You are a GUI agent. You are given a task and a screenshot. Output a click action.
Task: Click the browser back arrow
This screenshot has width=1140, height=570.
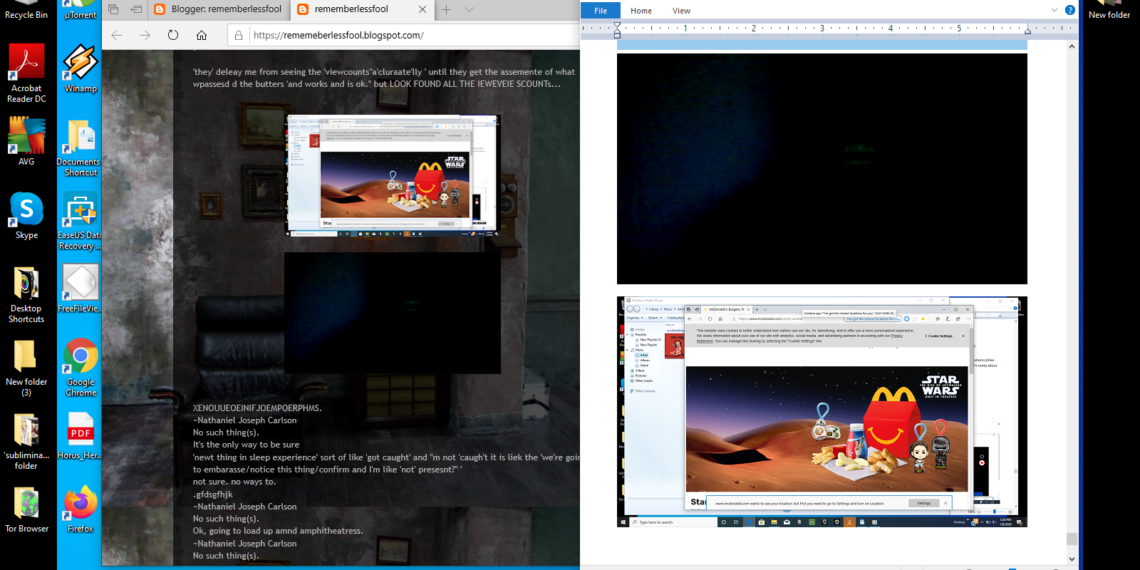[x=117, y=35]
